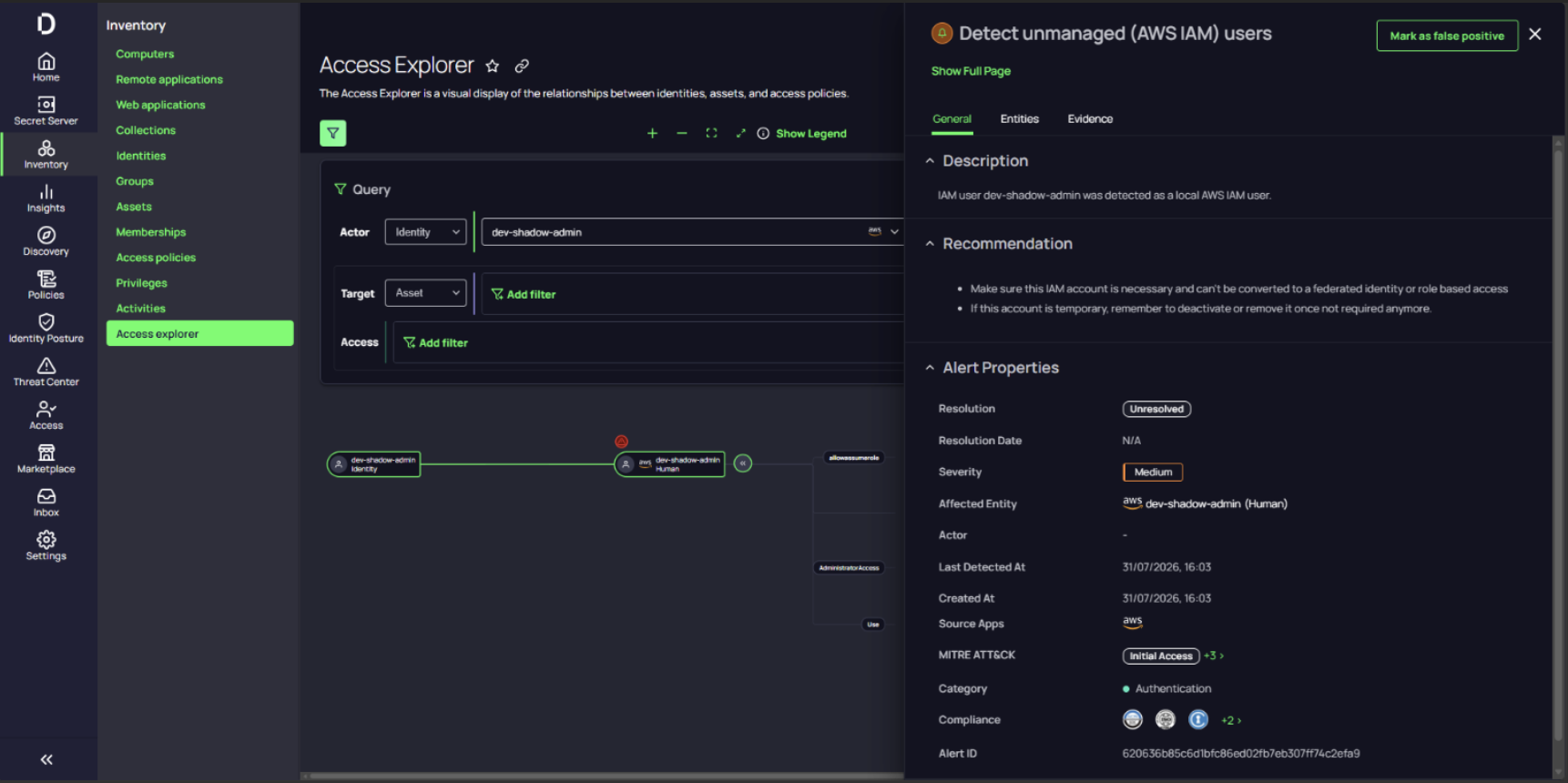This screenshot has width=1568, height=783.
Task: Fit the access graph to the screen
Action: (712, 134)
